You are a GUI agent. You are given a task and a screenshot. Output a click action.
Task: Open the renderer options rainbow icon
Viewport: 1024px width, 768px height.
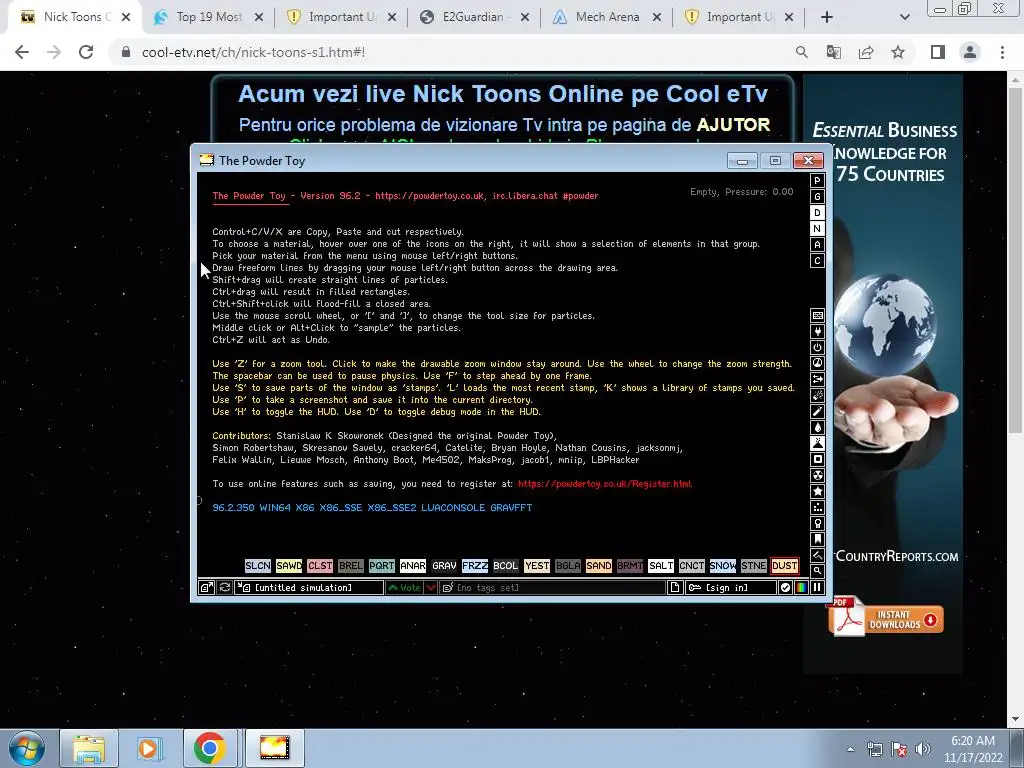click(x=801, y=587)
